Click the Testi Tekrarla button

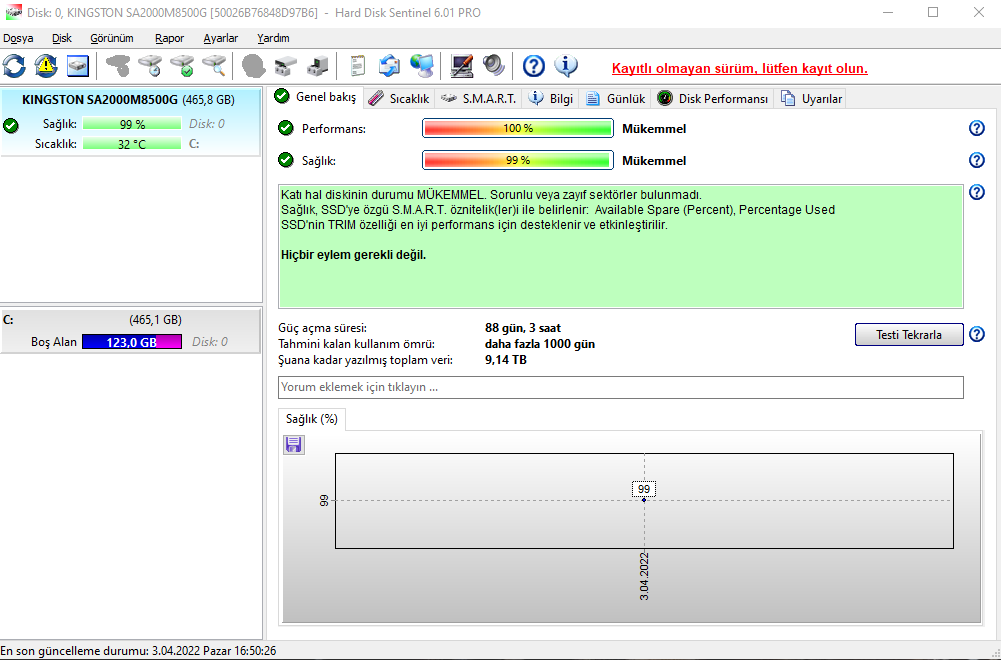pos(909,334)
